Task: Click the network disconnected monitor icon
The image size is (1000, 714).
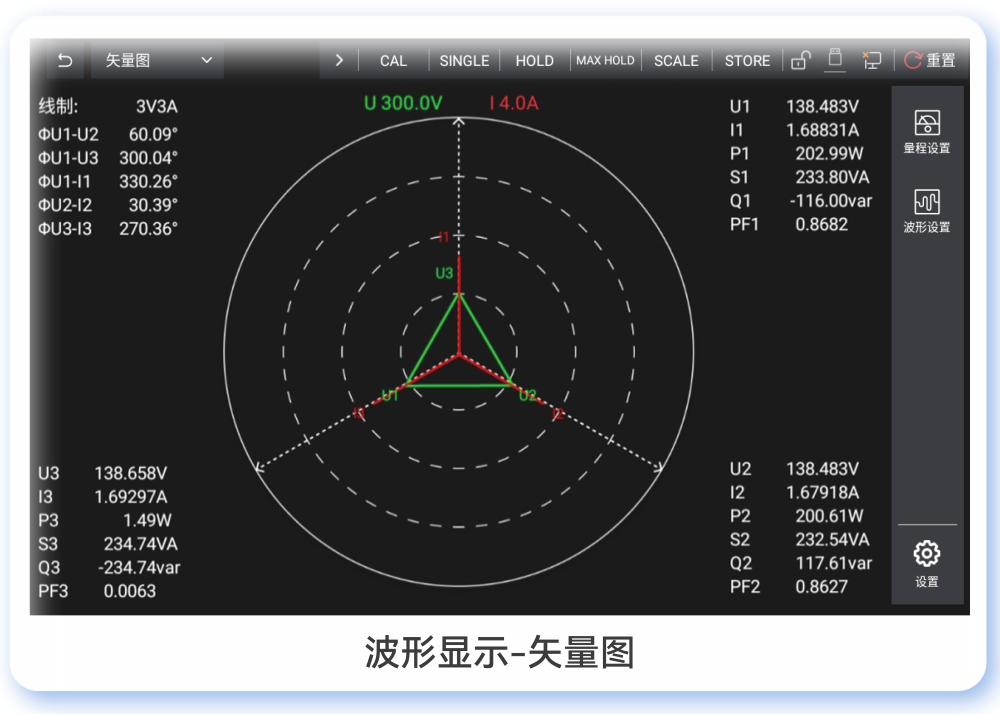Action: [x=871, y=60]
